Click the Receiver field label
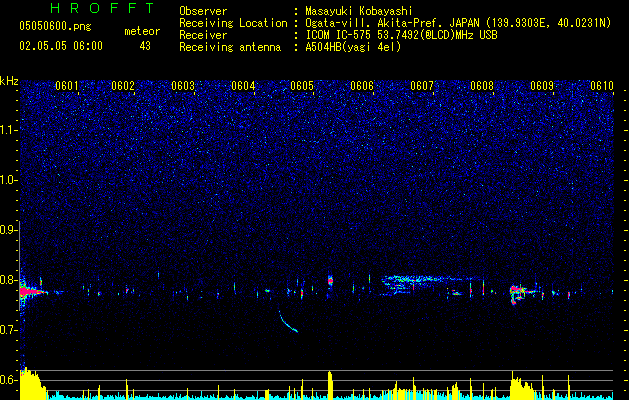 [x=203, y=35]
